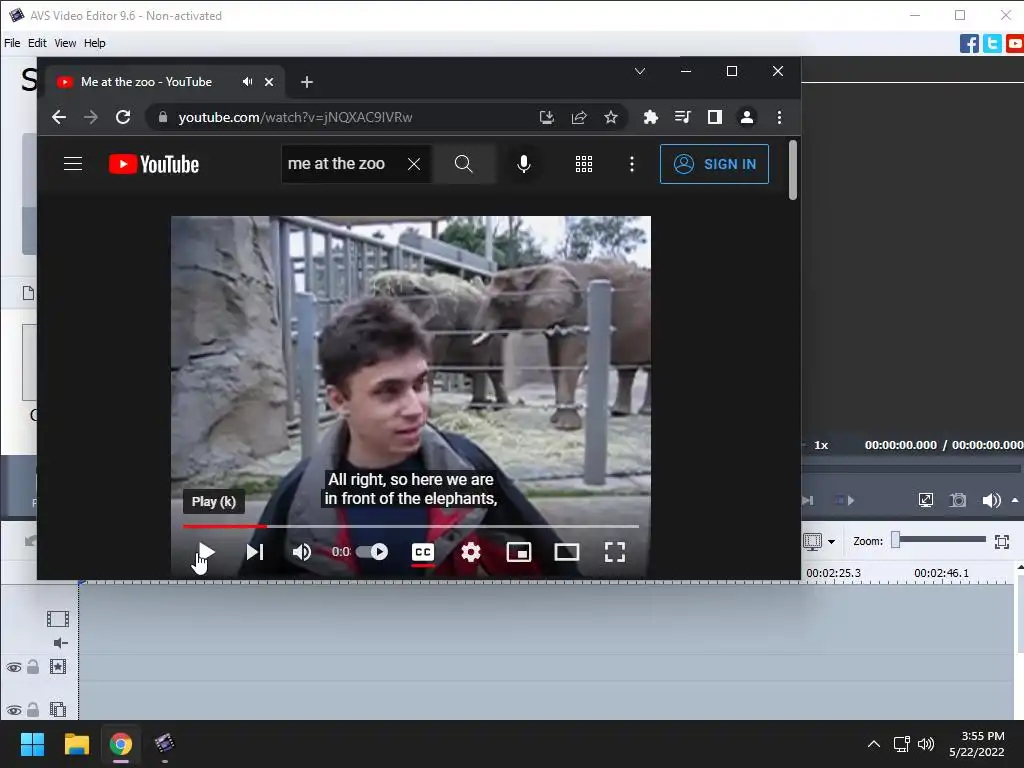
Task: Go back in Chrome browser
Action: pos(59,118)
